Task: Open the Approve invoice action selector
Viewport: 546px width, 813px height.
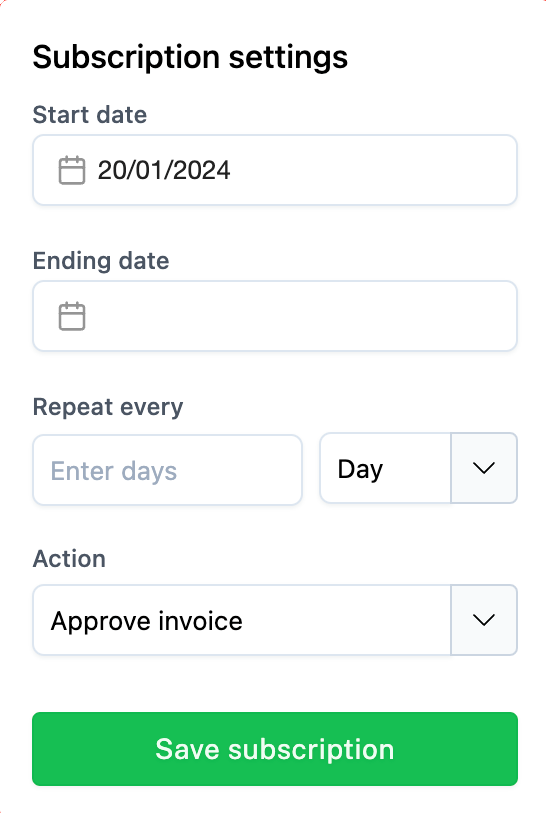Action: pos(275,620)
